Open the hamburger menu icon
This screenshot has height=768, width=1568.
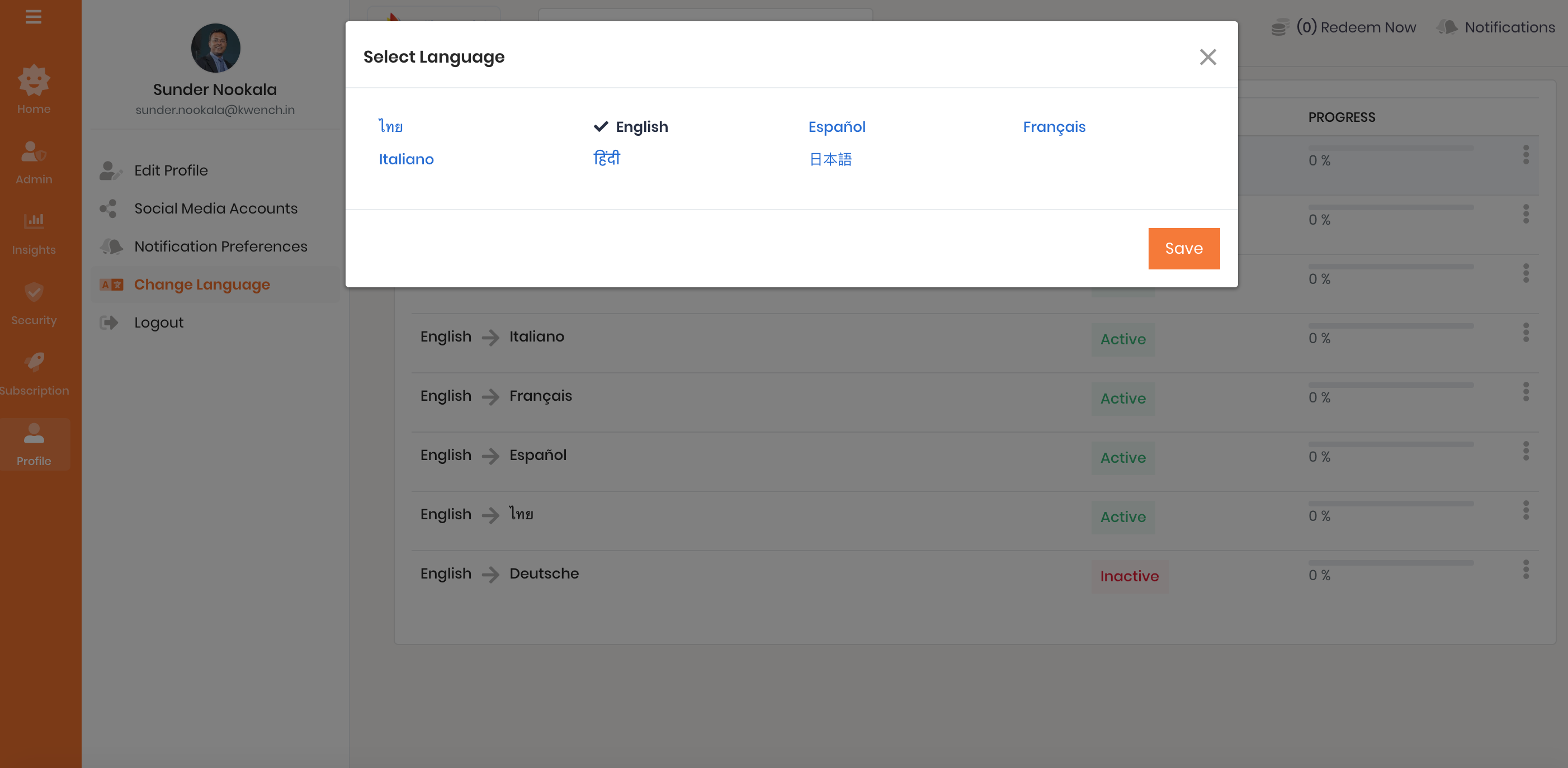click(x=34, y=16)
